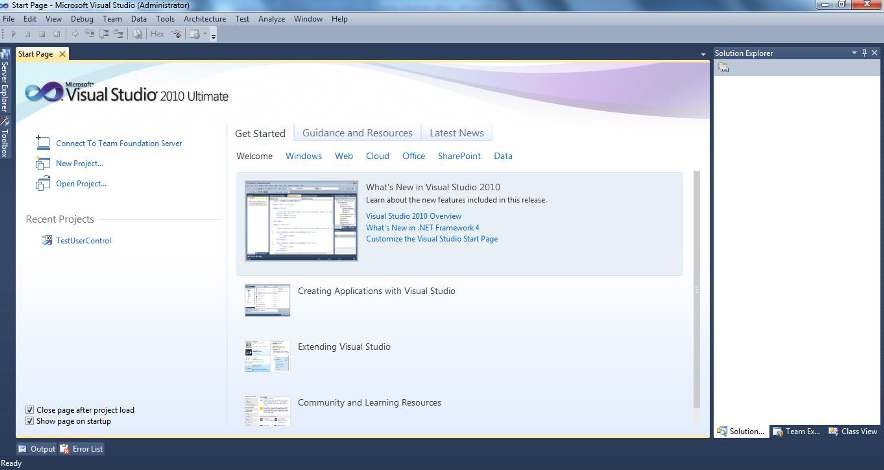Open TestUserControl recent project

[x=83, y=241]
